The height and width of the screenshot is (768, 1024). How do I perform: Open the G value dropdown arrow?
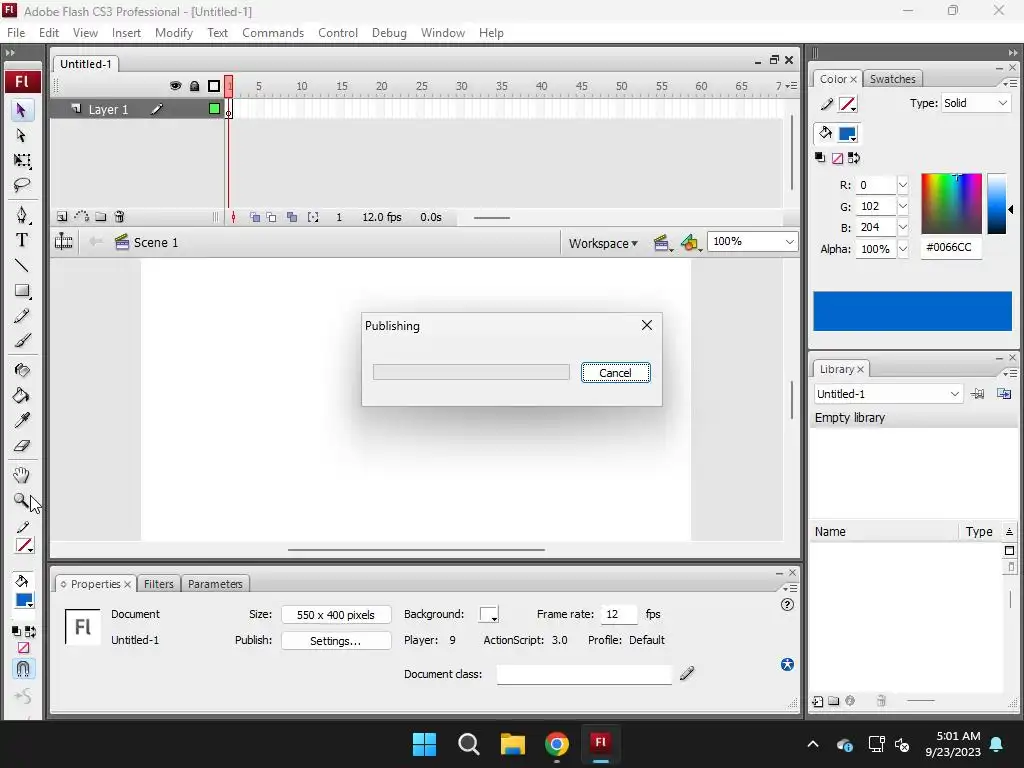903,206
